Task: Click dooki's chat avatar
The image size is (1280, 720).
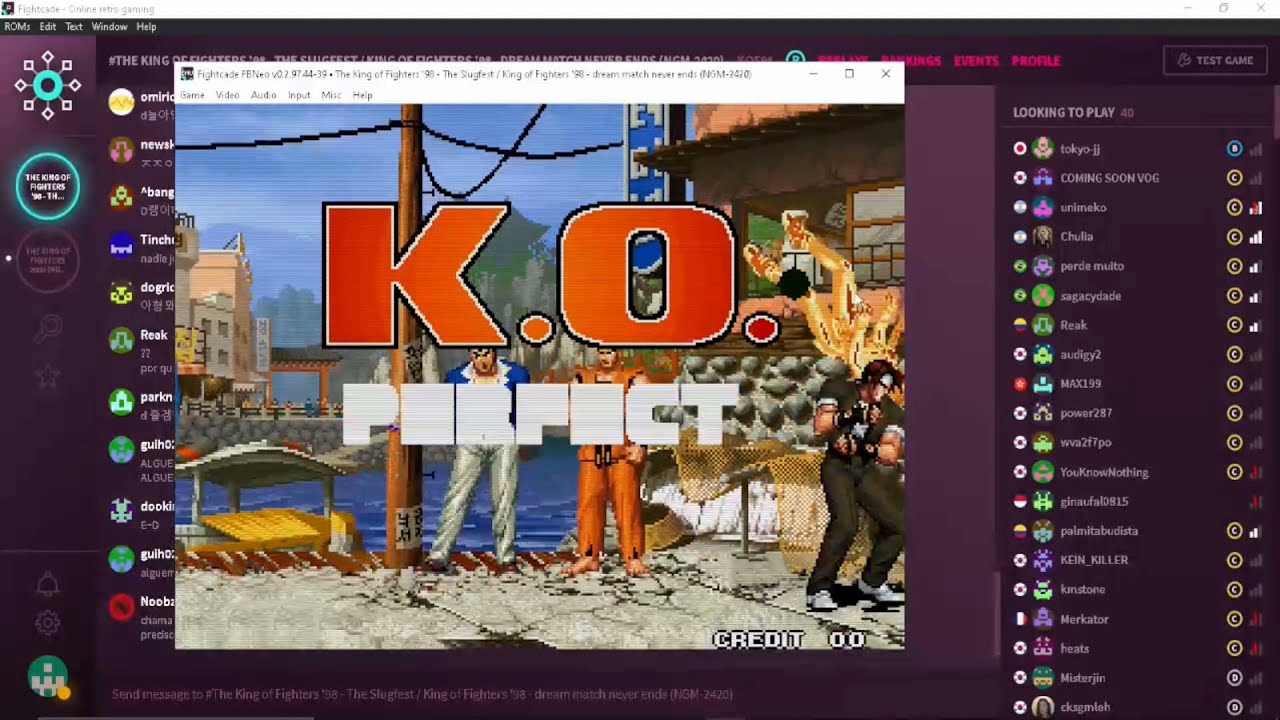Action: (x=121, y=511)
